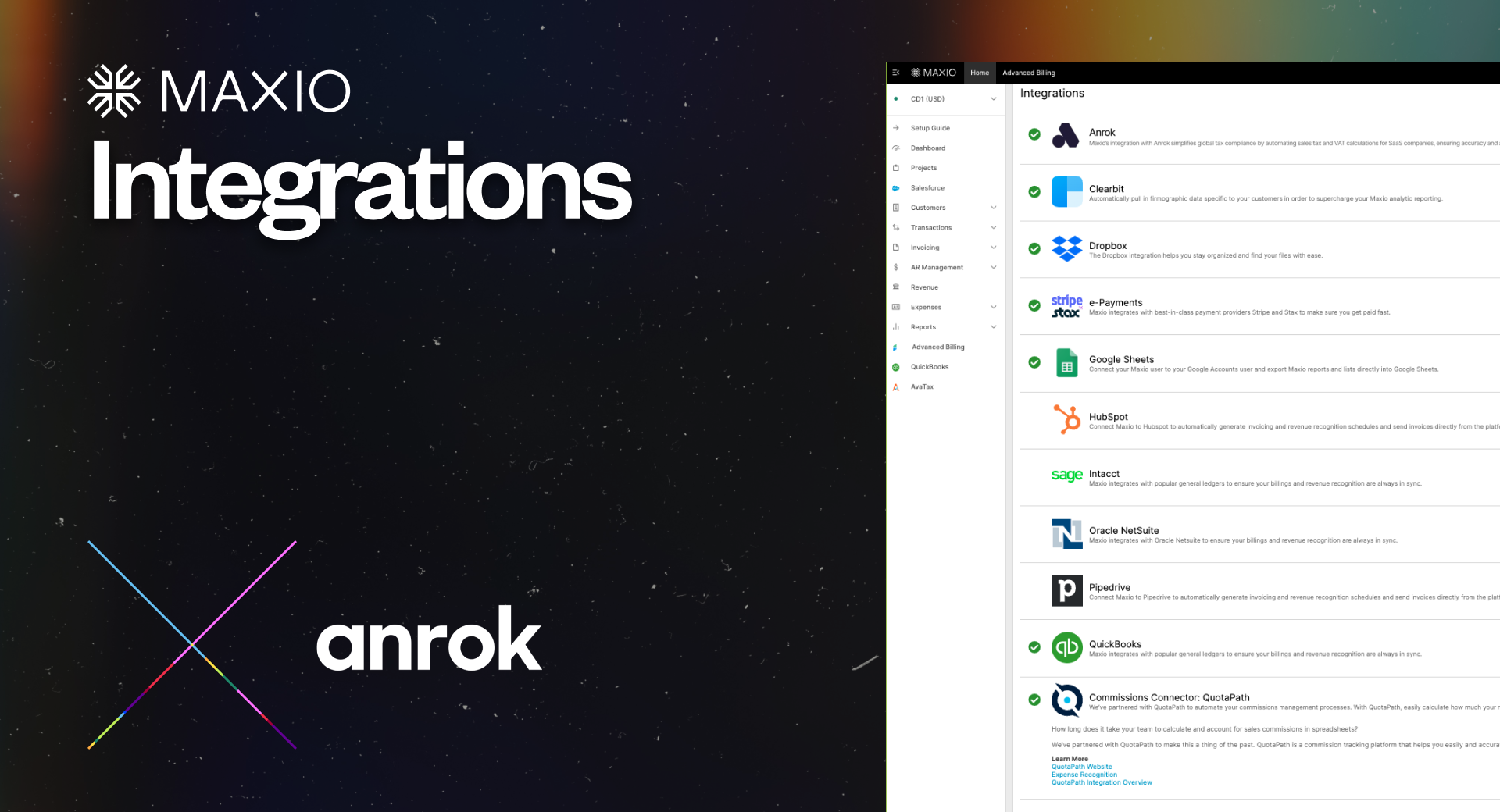The image size is (1500, 812).
Task: Open the Clearbit integration icon
Action: (x=1066, y=192)
